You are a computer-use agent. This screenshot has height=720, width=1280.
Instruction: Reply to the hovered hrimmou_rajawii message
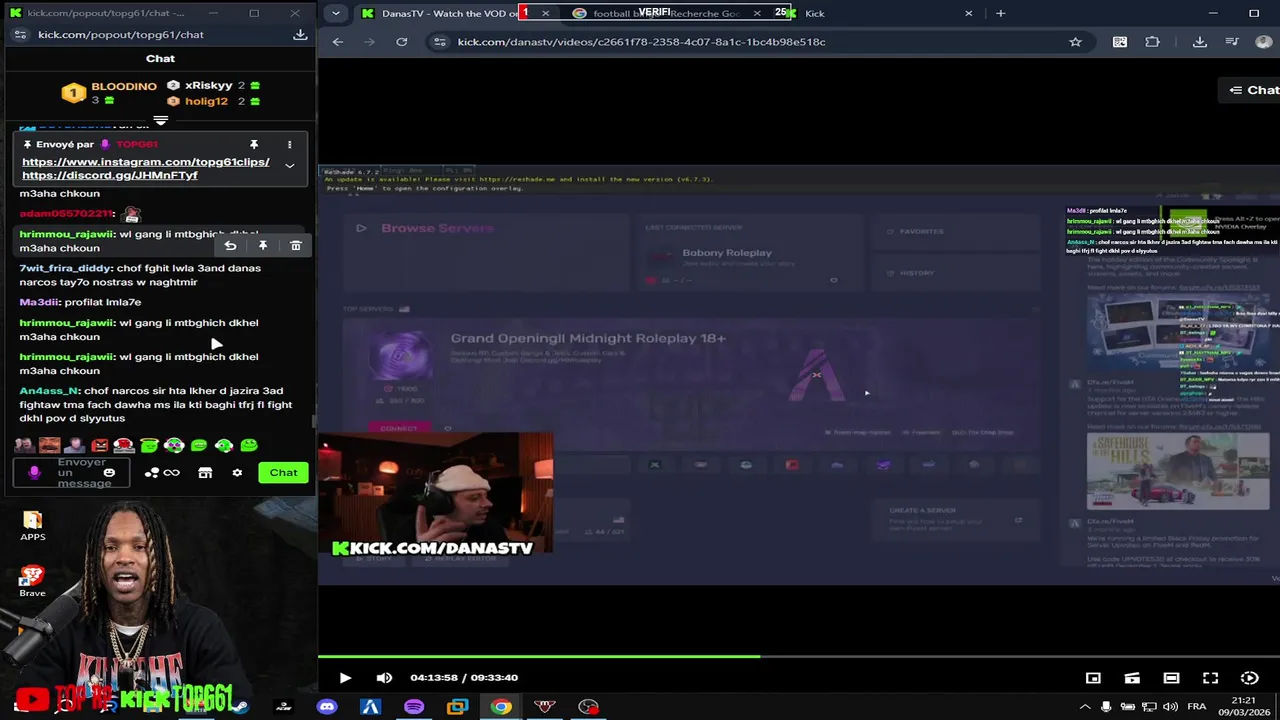pyautogui.click(x=230, y=246)
